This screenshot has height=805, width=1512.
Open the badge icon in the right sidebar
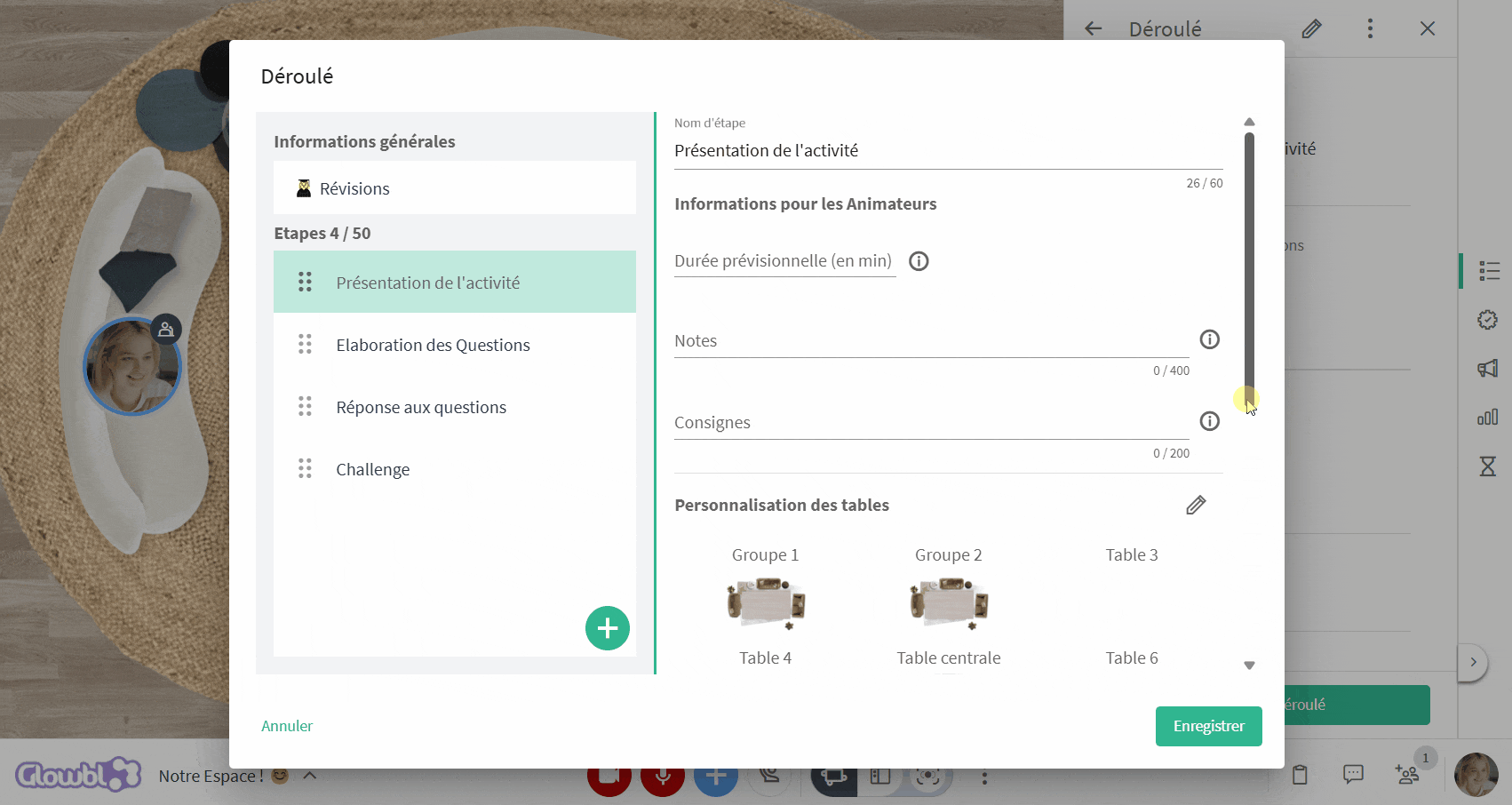[x=1488, y=320]
